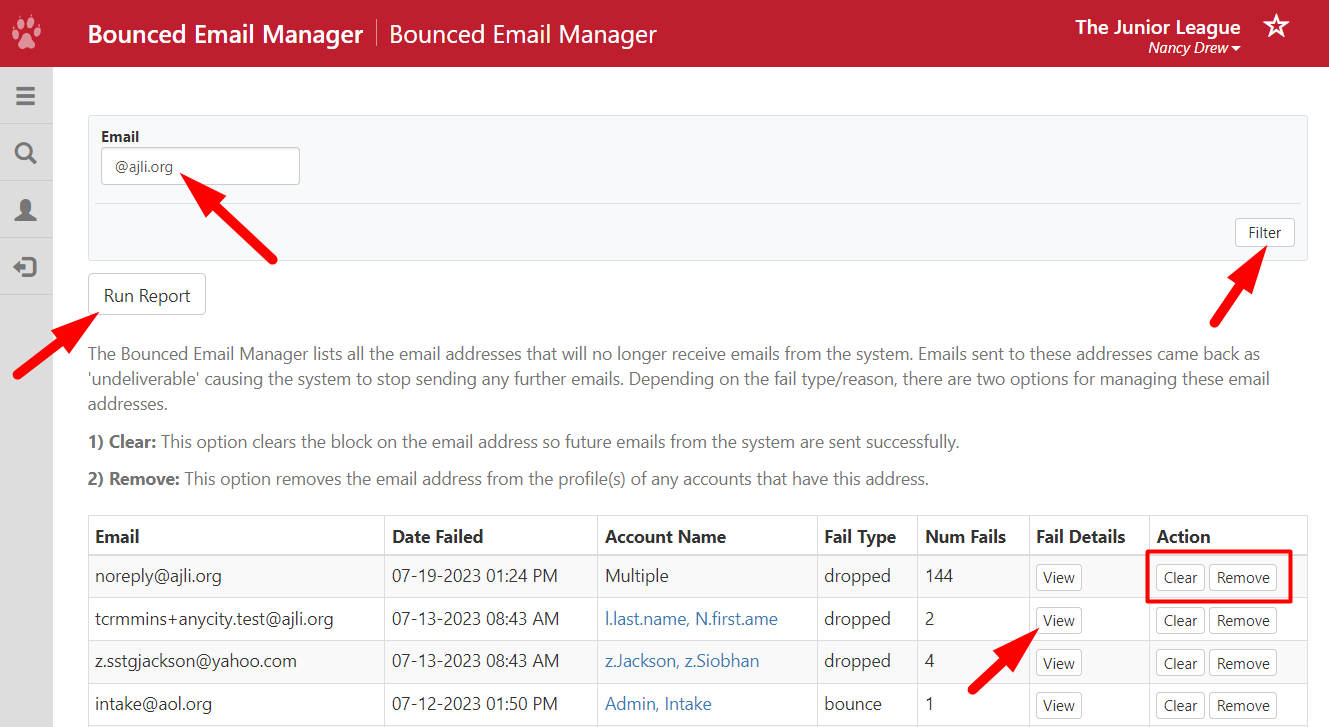This screenshot has width=1329, height=727.
Task: Click The Junior League organization name
Action: pos(1157,27)
